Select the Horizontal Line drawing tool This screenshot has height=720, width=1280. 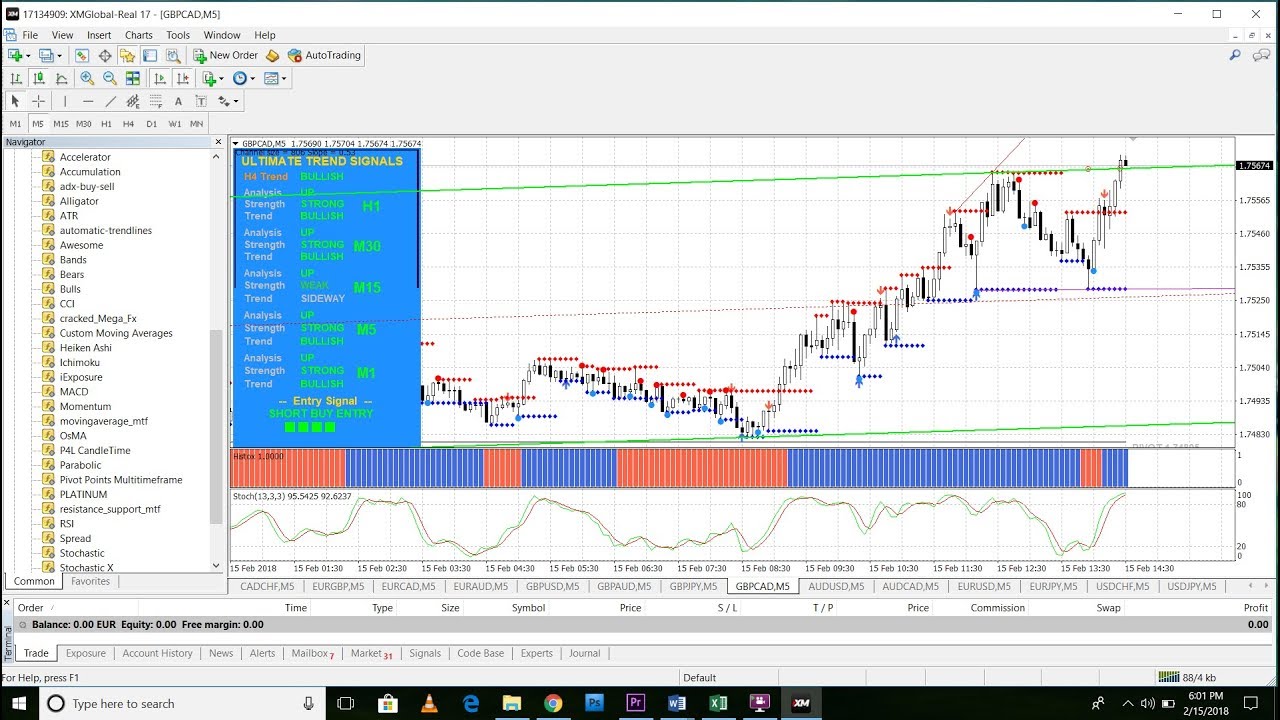[88, 101]
